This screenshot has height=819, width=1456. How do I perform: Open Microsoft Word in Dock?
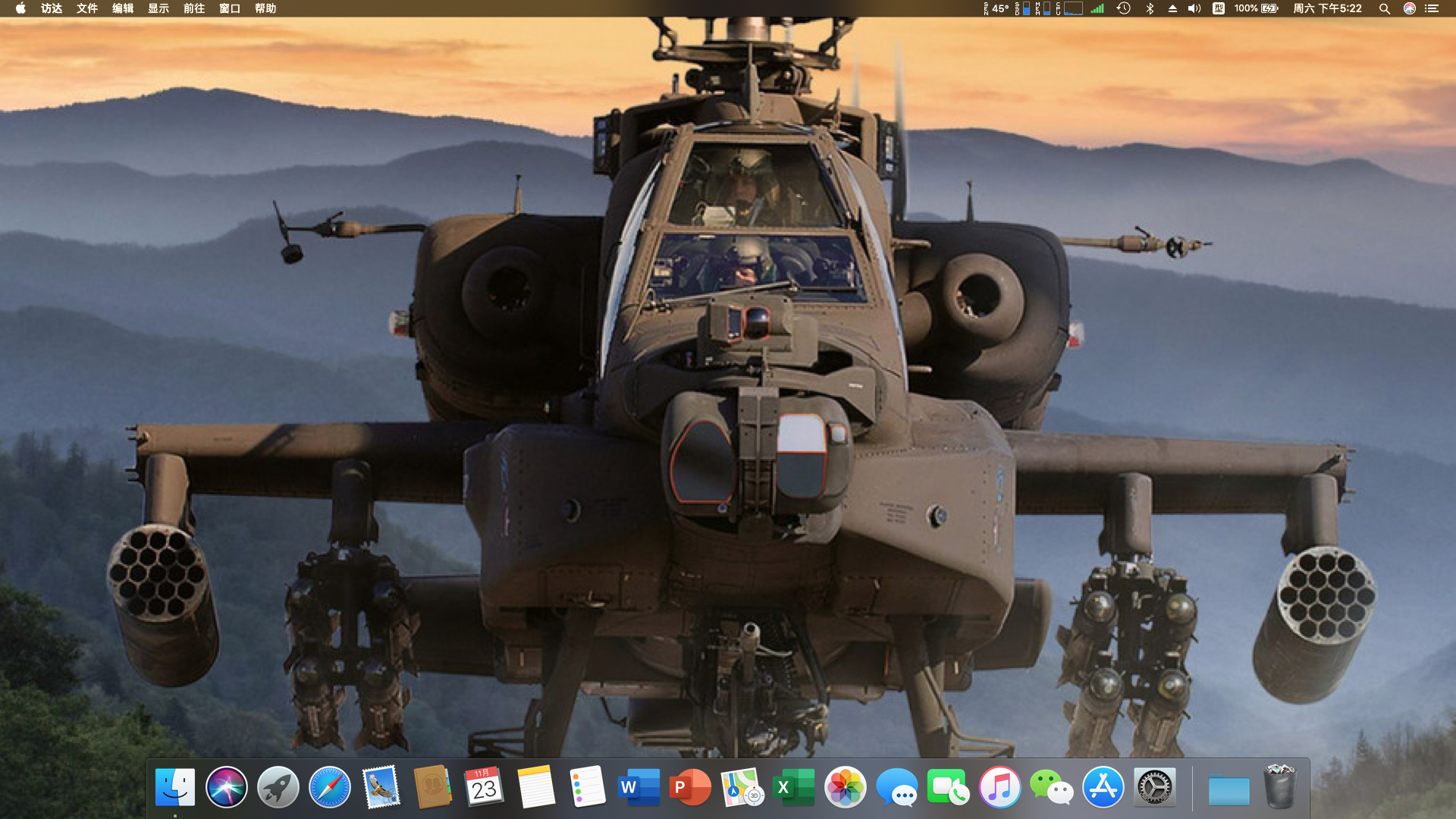click(x=639, y=787)
